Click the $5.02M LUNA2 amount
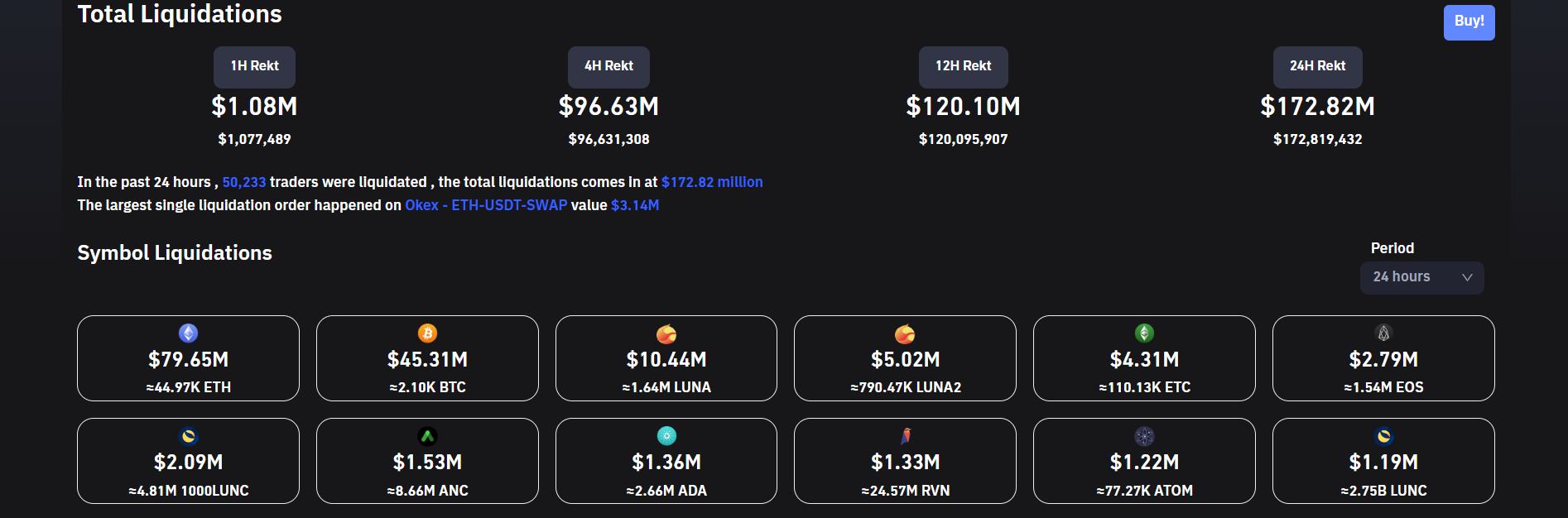The image size is (1568, 518). 905,360
